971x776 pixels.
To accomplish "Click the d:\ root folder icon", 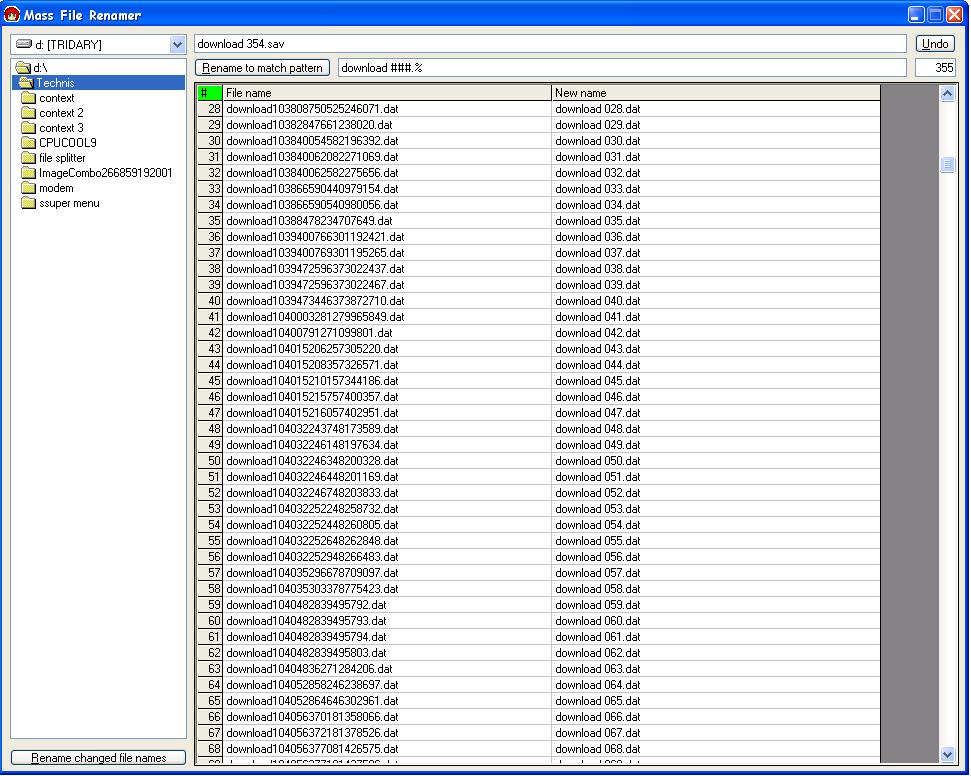I will click(23, 68).
